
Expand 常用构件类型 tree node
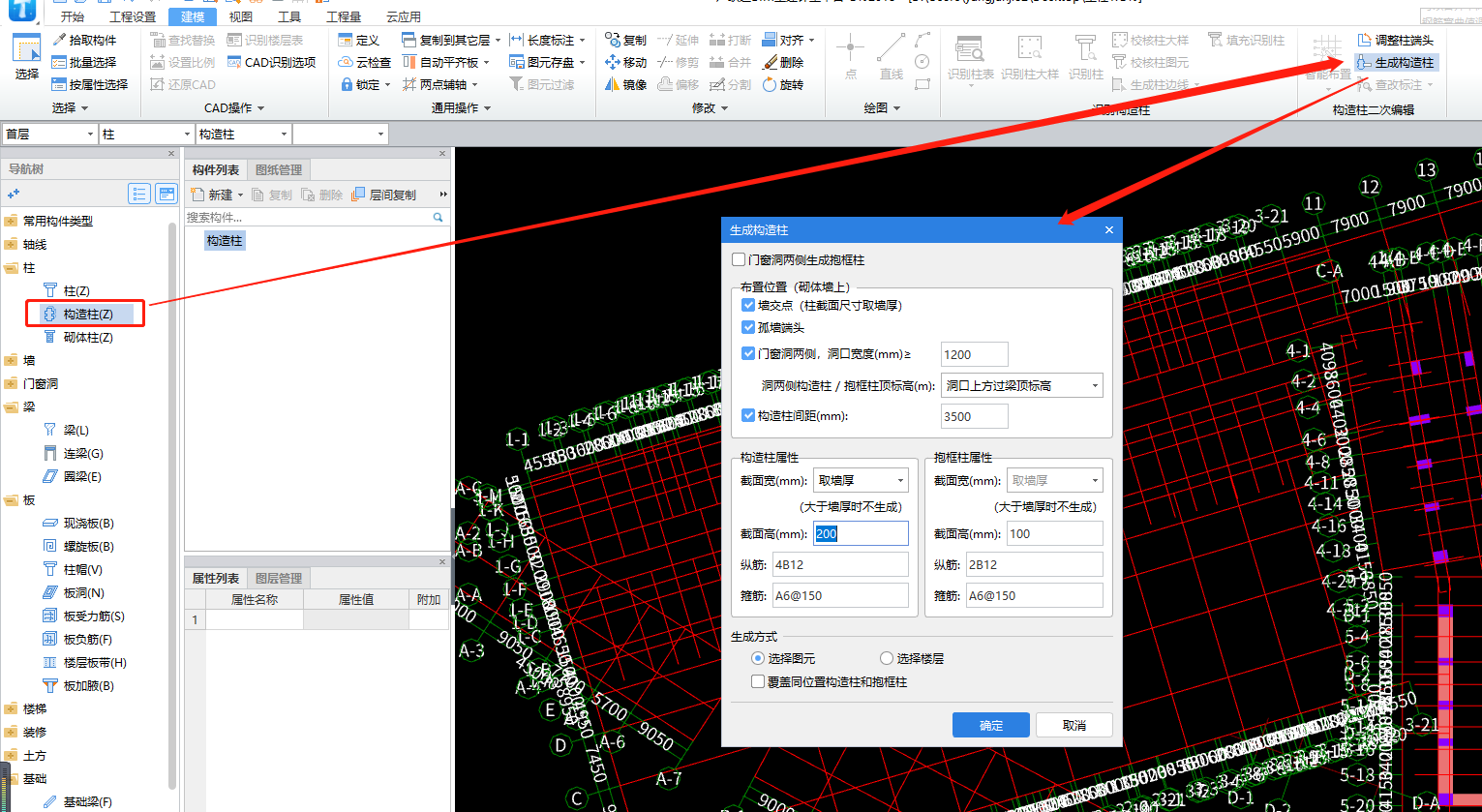(x=11, y=221)
